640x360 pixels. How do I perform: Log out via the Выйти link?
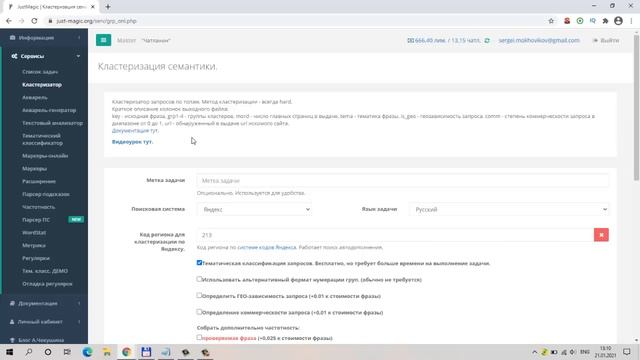(606, 40)
